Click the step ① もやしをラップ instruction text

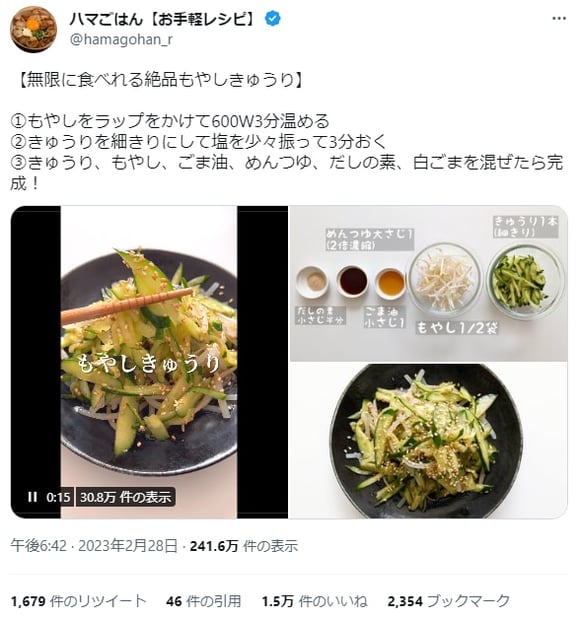[x=170, y=121]
